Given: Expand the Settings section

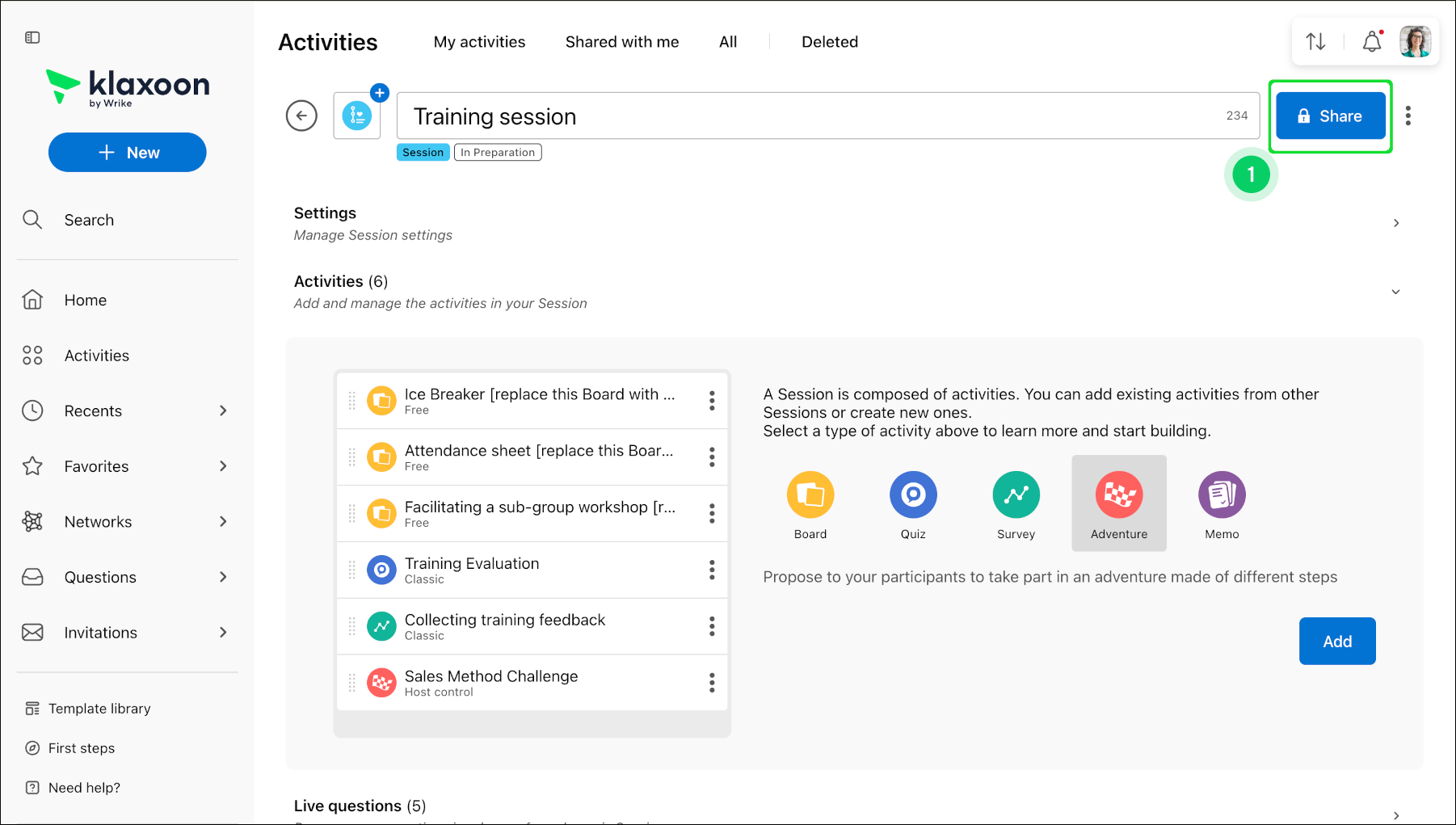Looking at the screenshot, I should click(1396, 223).
